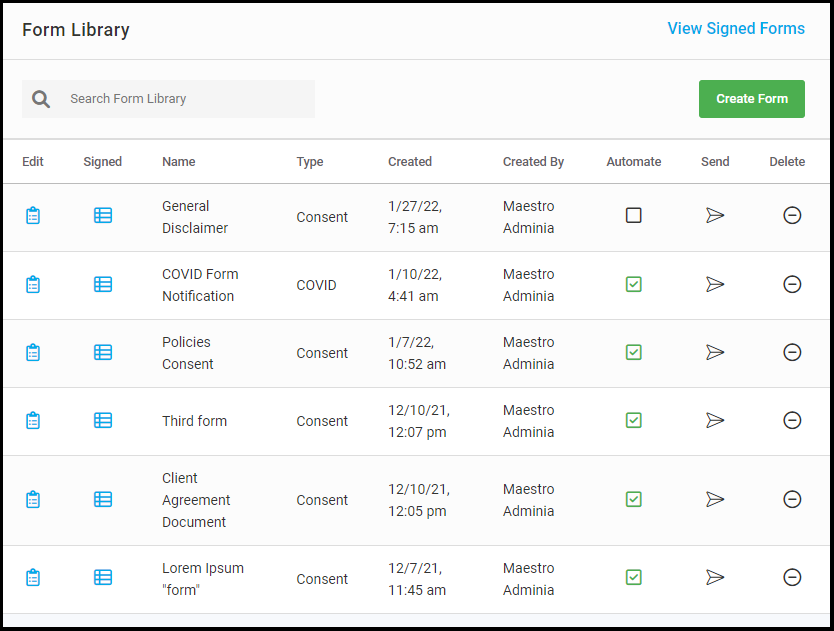The image size is (834, 631).
Task: Click the 12/7/21, 11:45 am date
Action: click(x=417, y=579)
